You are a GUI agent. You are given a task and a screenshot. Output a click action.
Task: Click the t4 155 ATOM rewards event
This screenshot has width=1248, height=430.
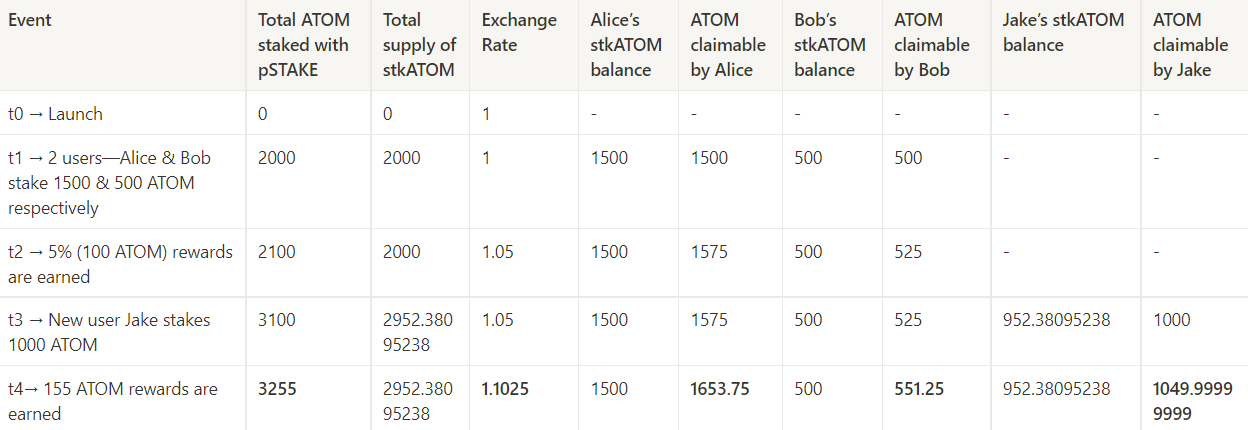(x=113, y=401)
